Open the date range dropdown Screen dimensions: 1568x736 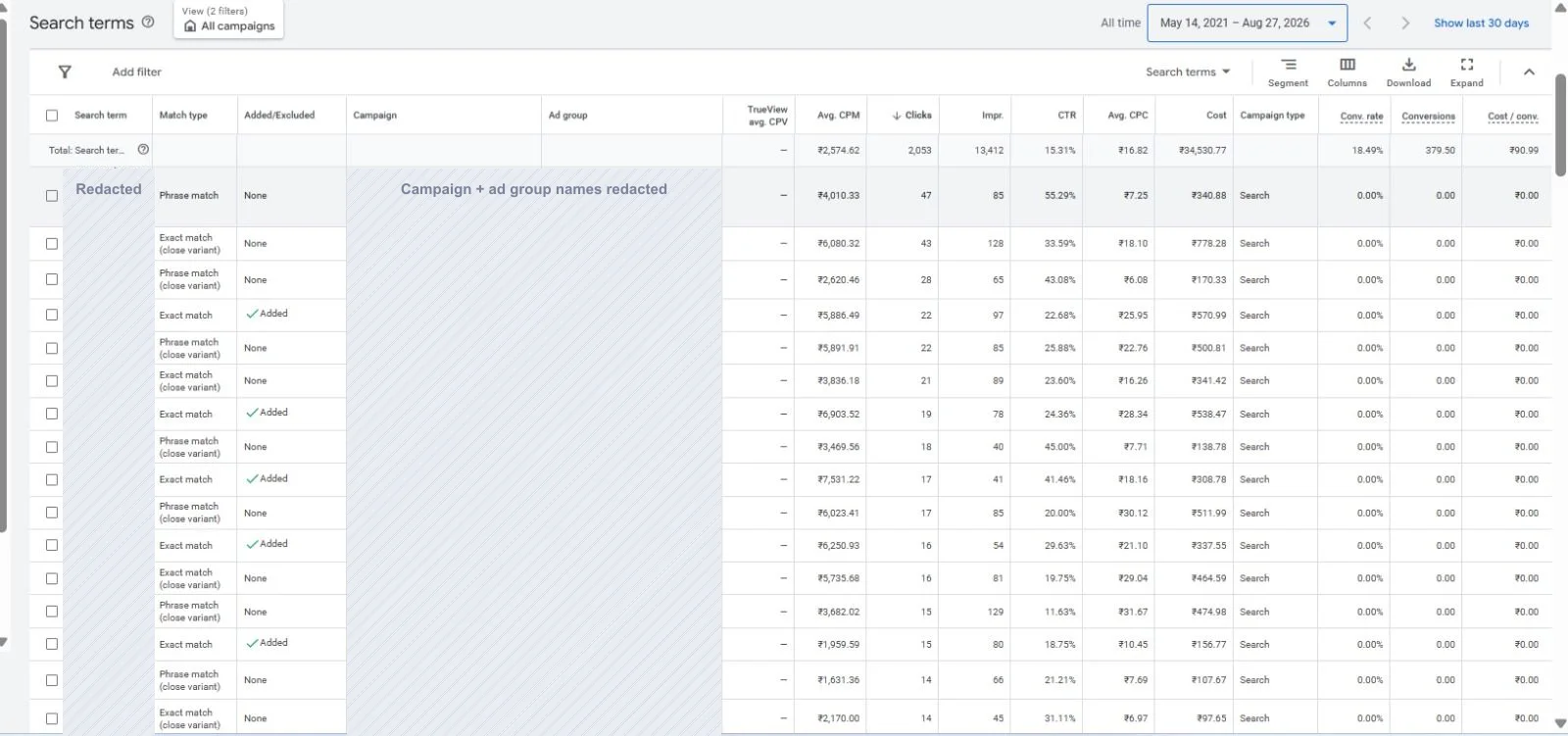(x=1249, y=23)
